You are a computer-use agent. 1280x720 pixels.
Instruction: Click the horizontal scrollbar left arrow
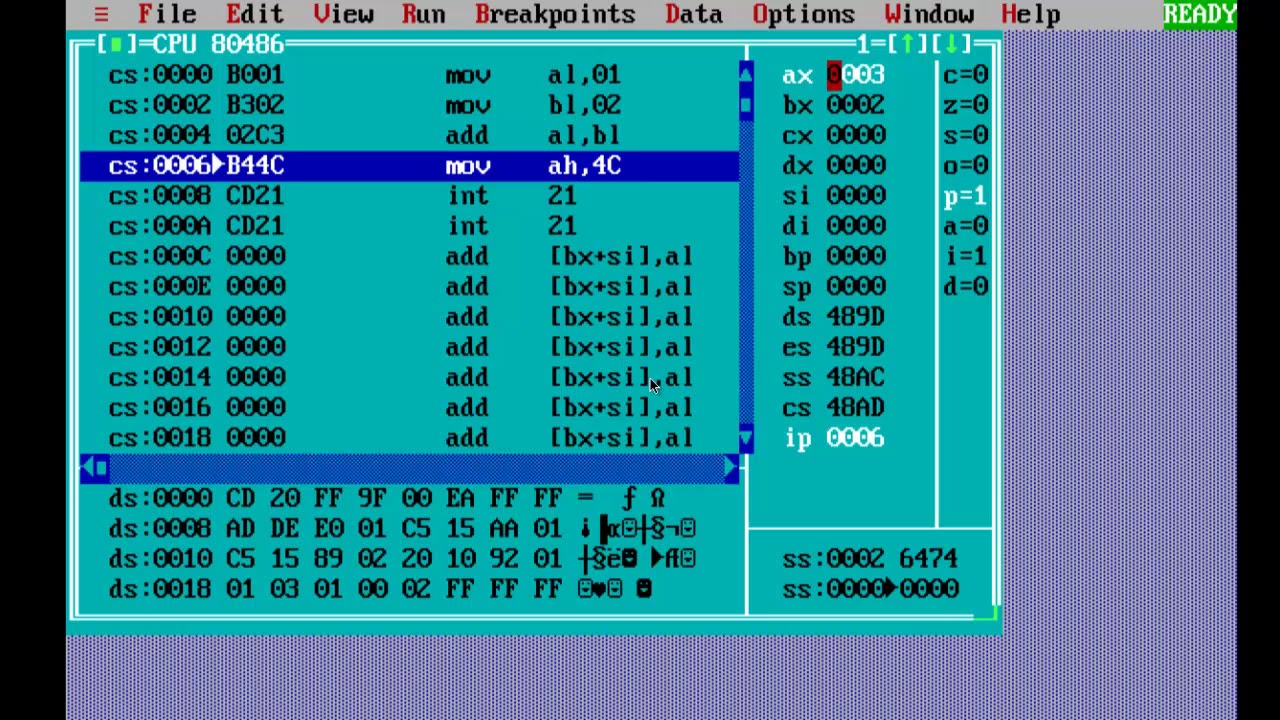coord(87,467)
